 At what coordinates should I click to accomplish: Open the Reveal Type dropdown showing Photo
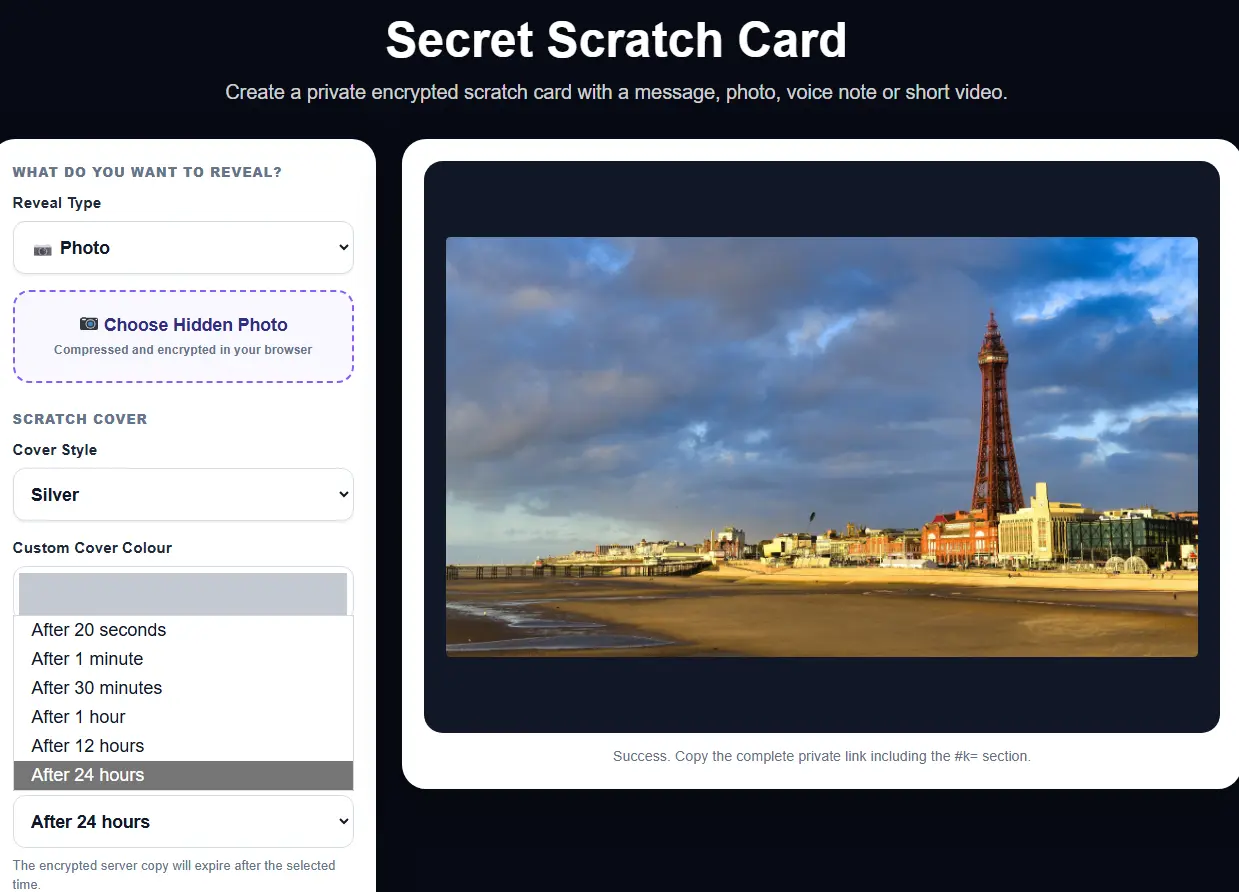coord(183,247)
